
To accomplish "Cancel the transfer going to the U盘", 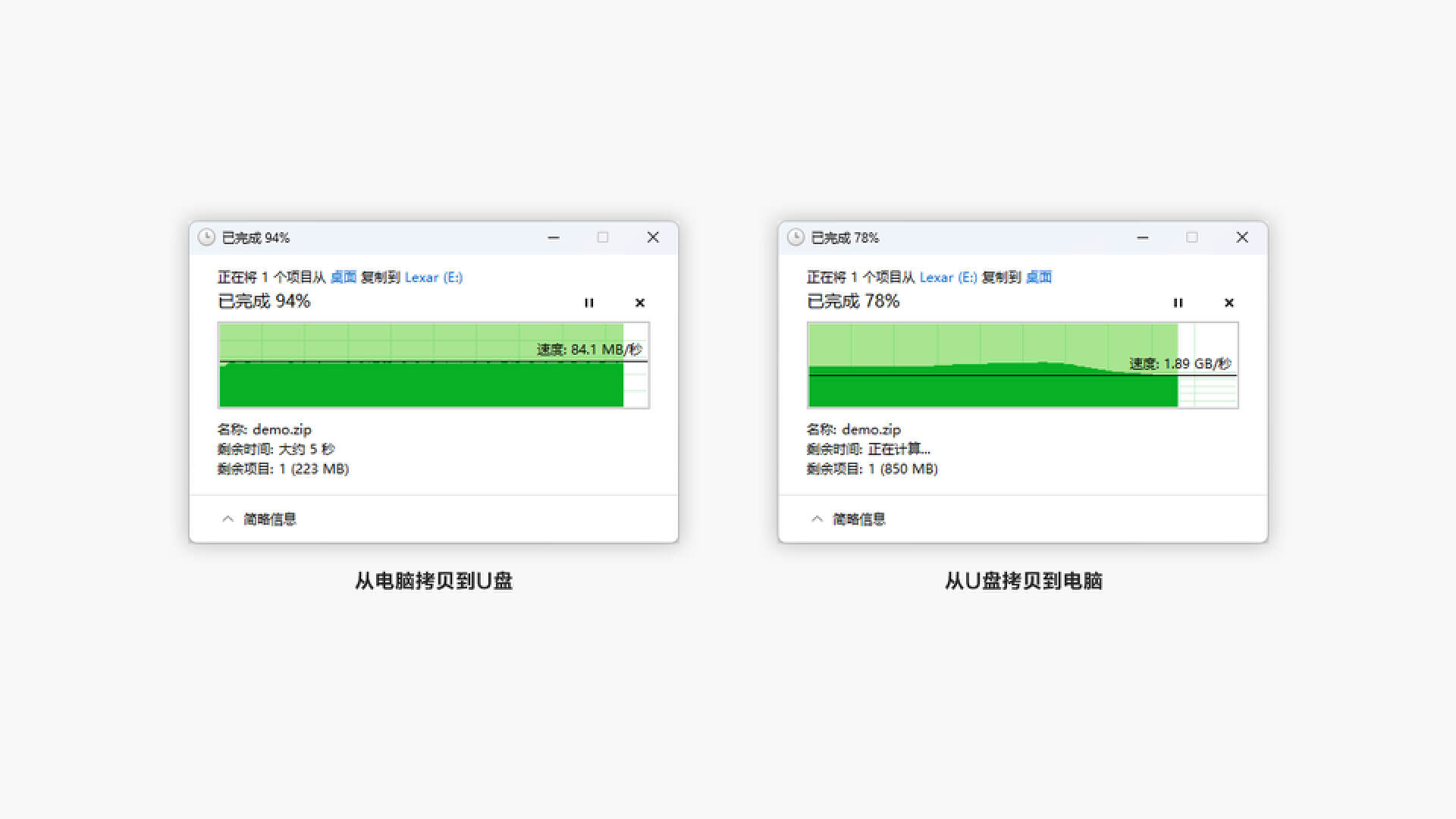I will (x=640, y=303).
